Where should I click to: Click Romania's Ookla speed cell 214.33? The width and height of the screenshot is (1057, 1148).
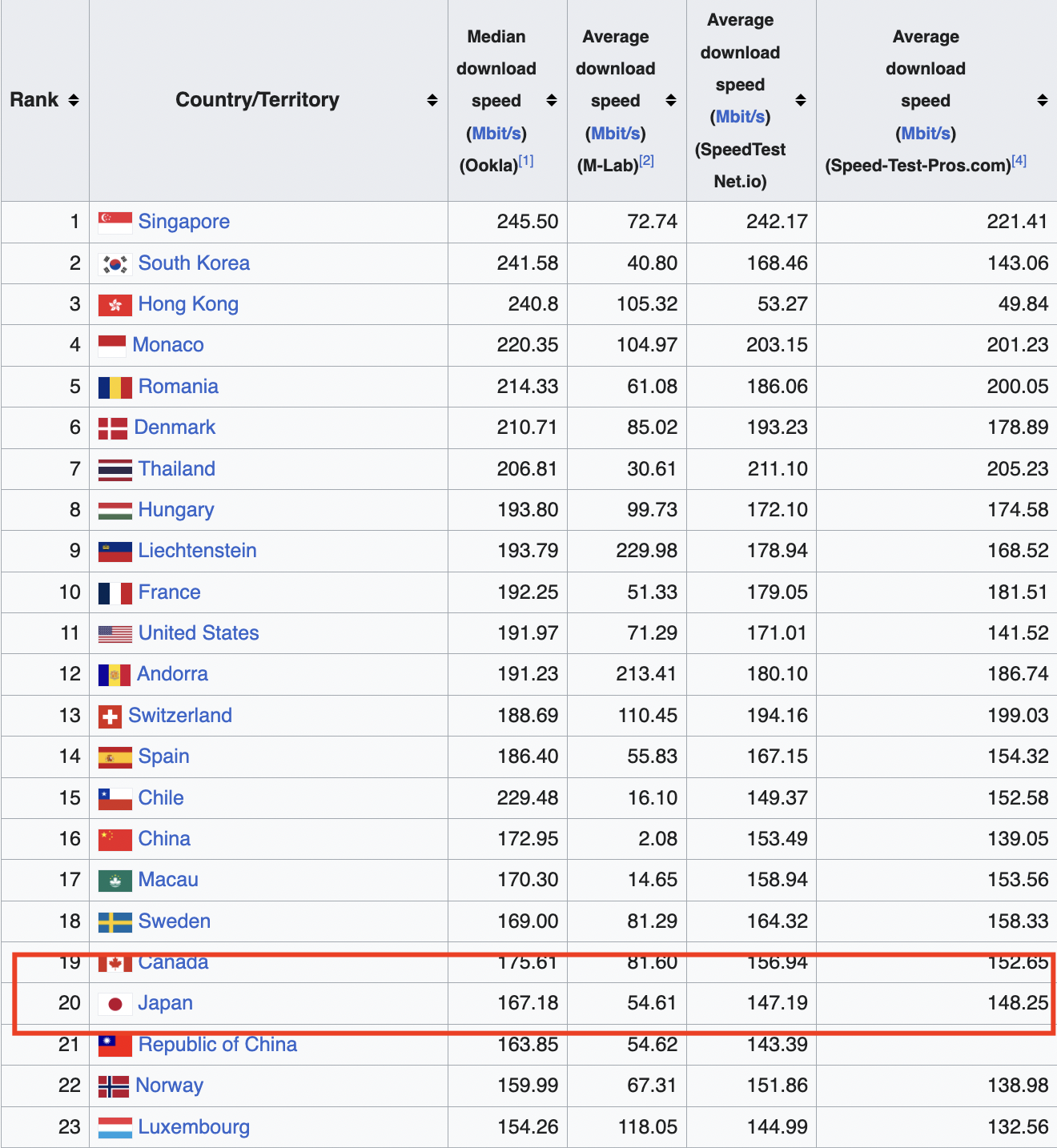click(x=527, y=387)
